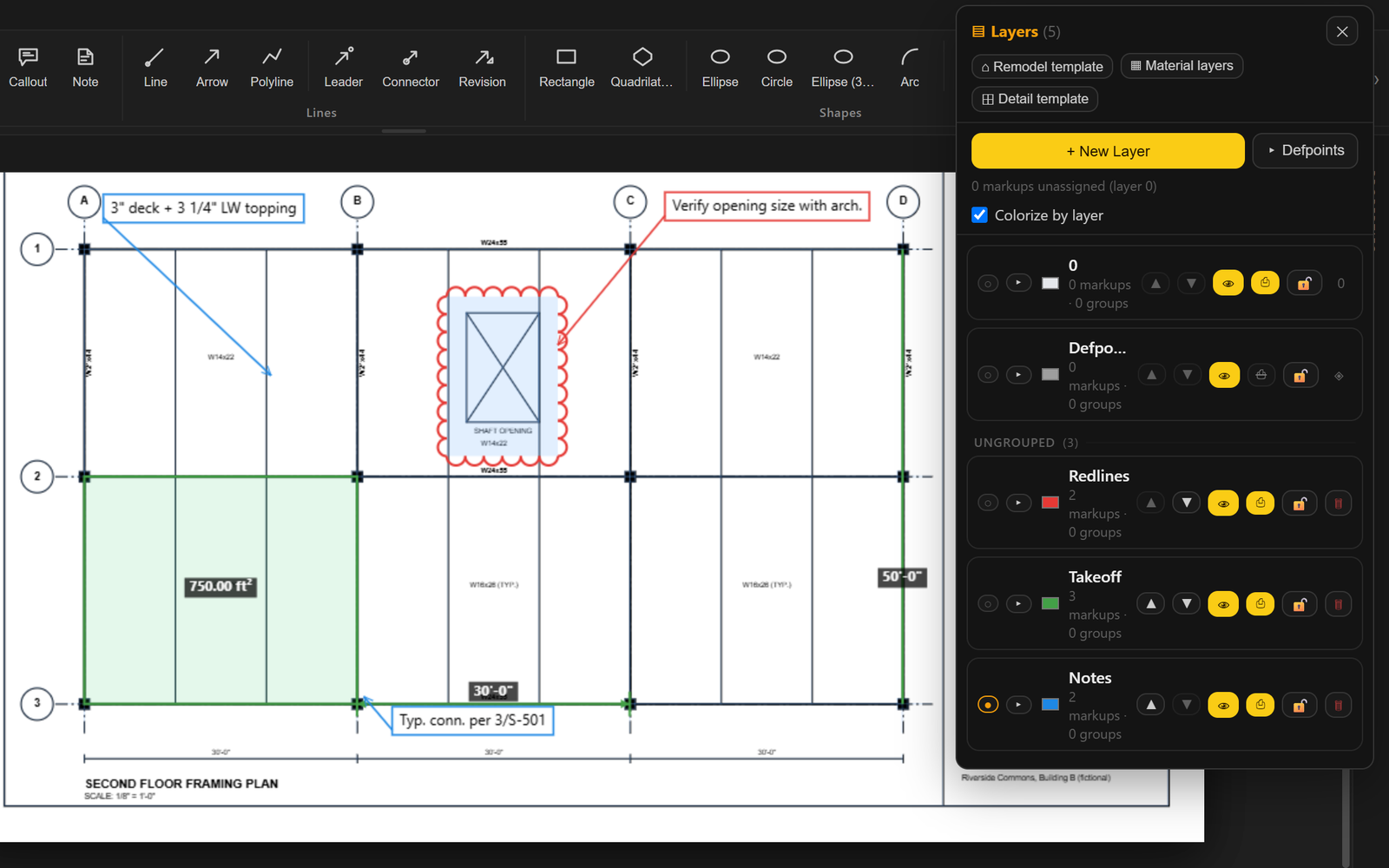Move the Redlines layer down
The image size is (1389, 868).
coord(1187,503)
